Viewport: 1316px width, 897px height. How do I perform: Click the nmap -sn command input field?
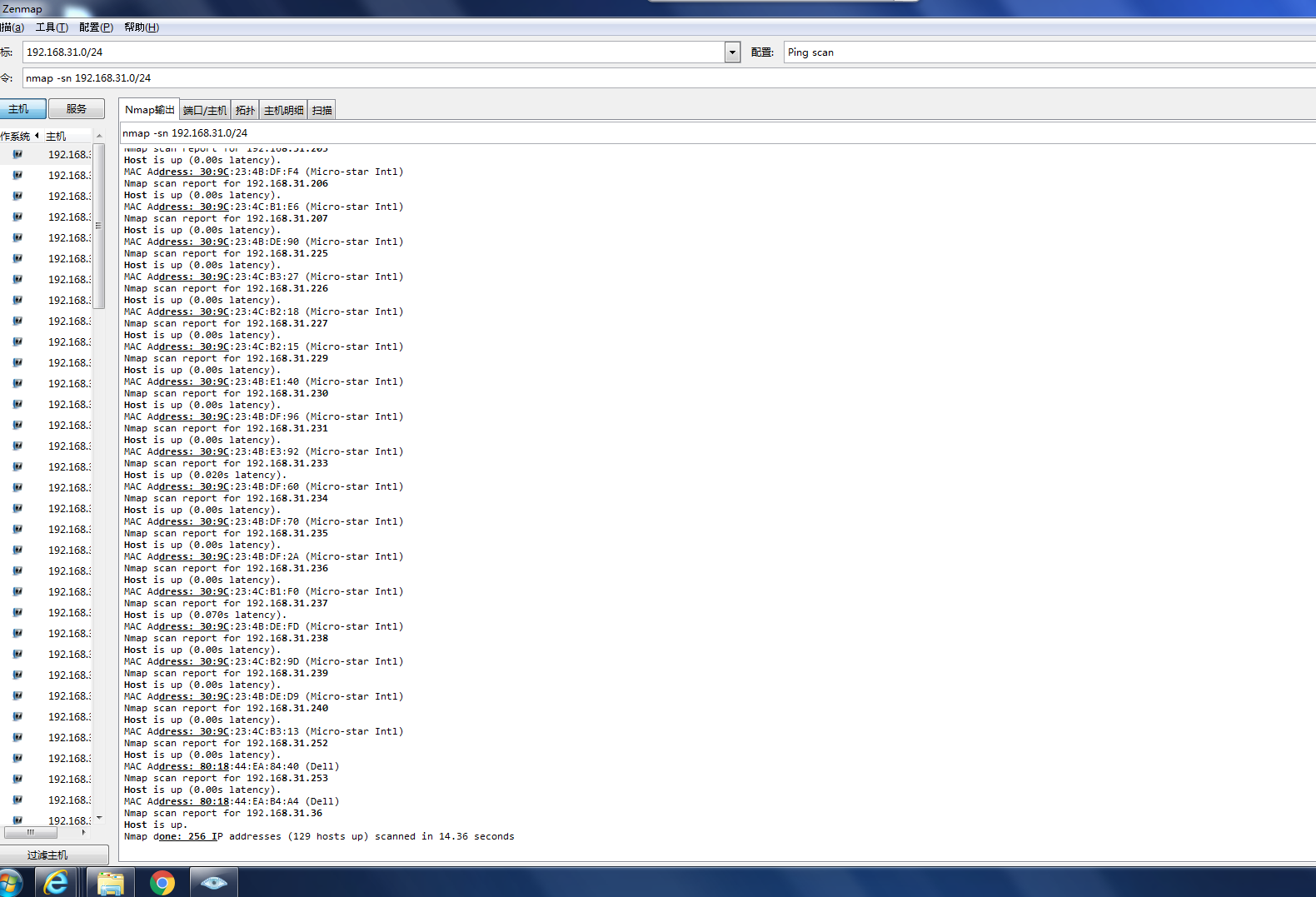click(x=669, y=78)
